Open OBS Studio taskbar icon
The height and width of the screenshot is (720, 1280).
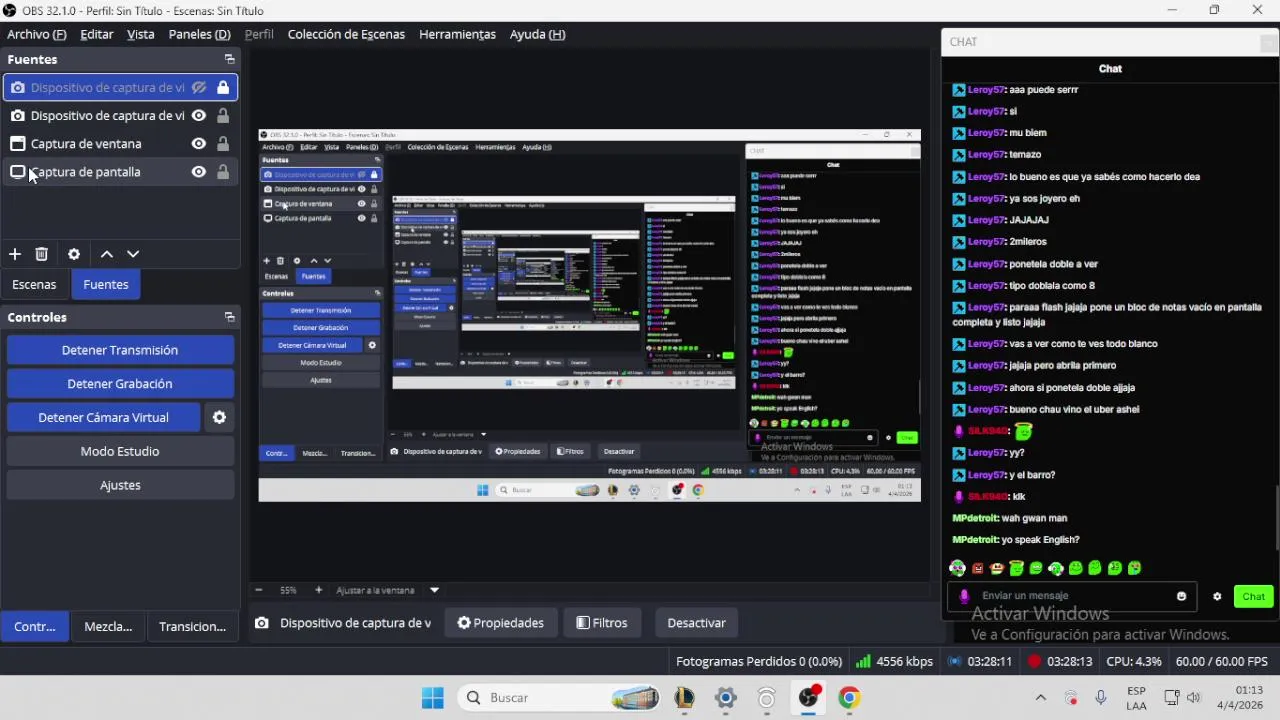pos(808,698)
